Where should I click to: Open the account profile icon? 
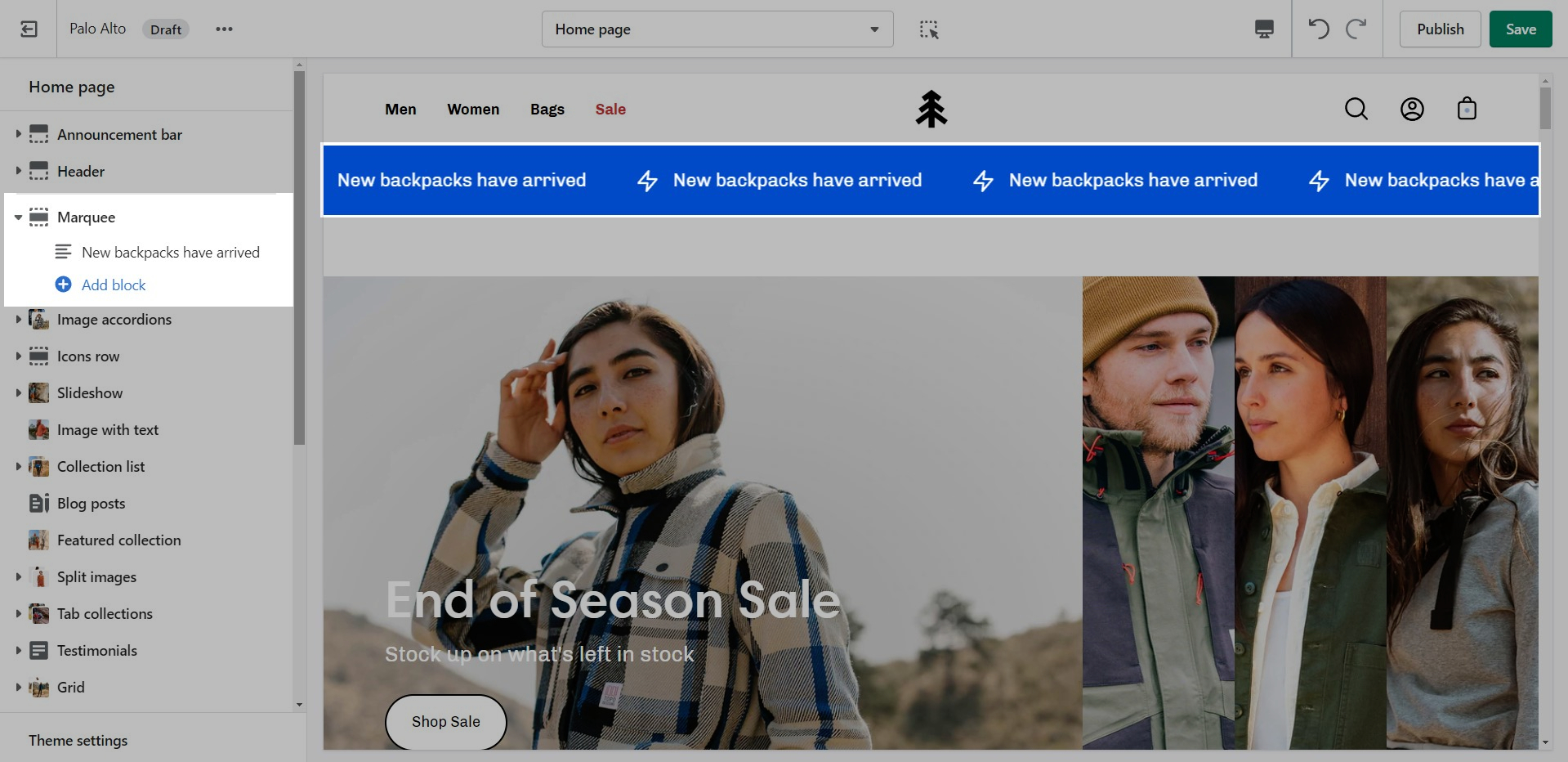pyautogui.click(x=1412, y=109)
